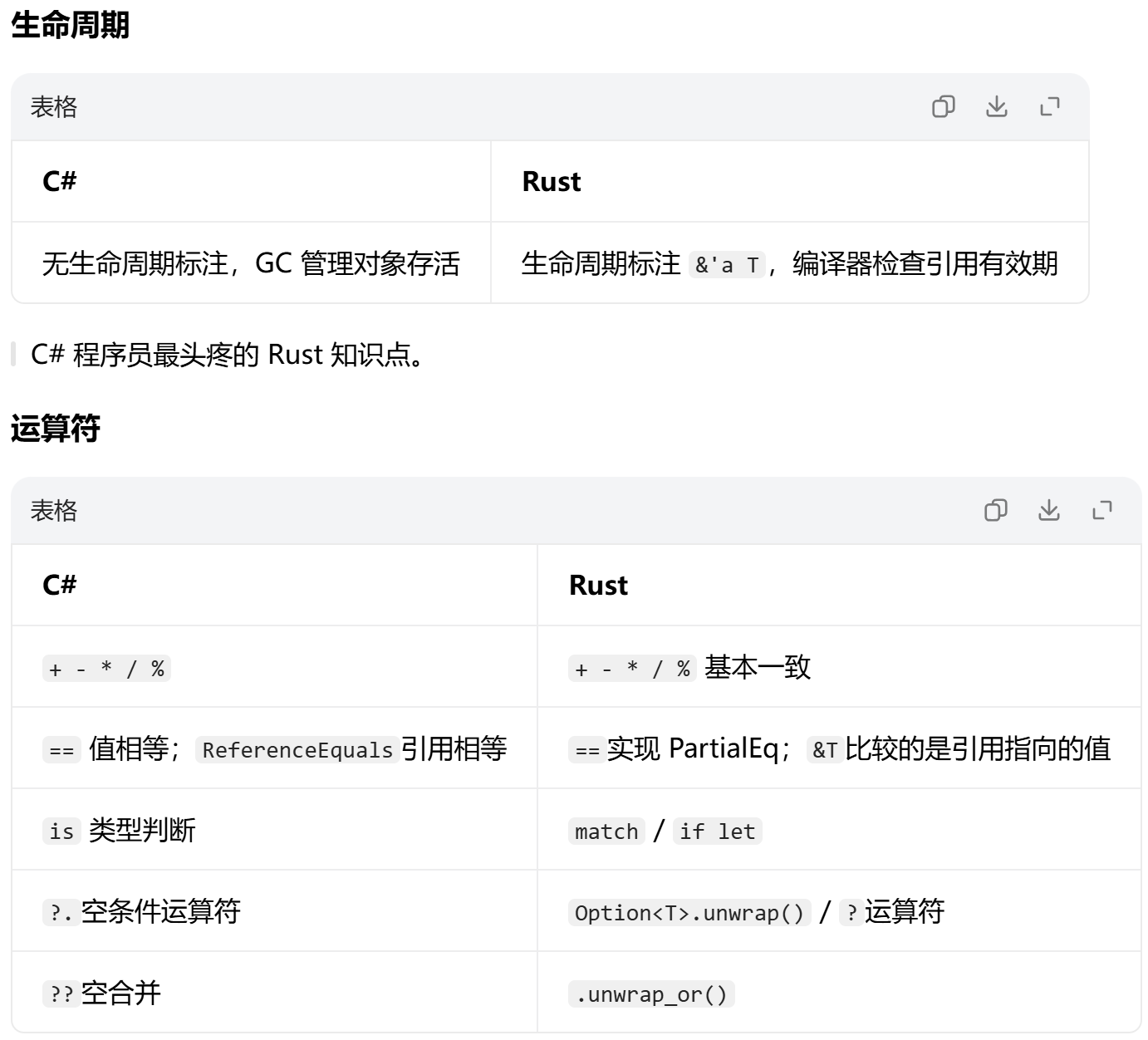Image resolution: width=1148 pixels, height=1040 pixels.
Task: Click the &'a T code snippet
Action: tap(727, 265)
